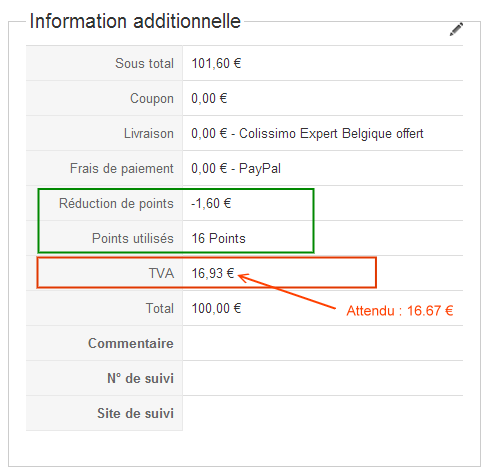Click the Information additionnelle heading
488x476 pixels.
135,21
